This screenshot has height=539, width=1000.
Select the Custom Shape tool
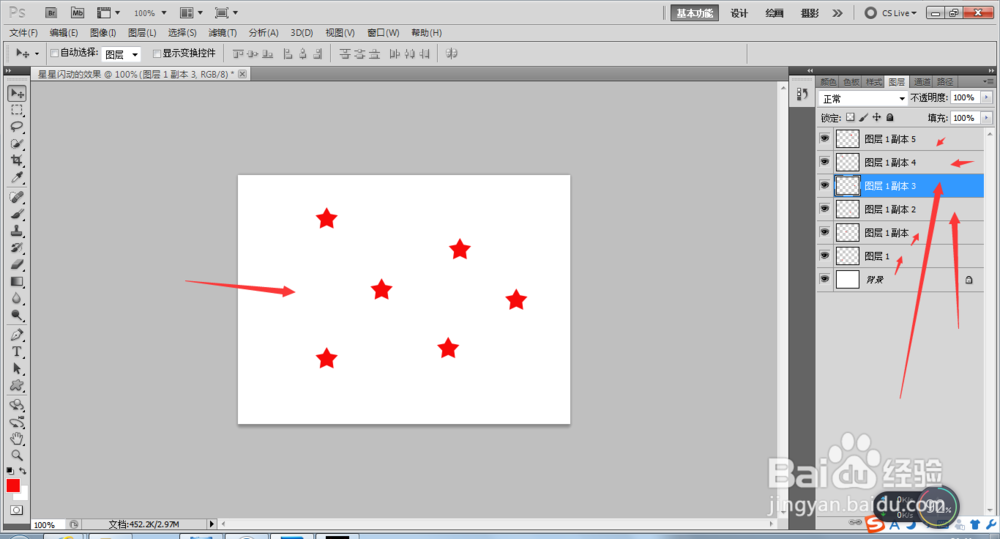pyautogui.click(x=17, y=385)
